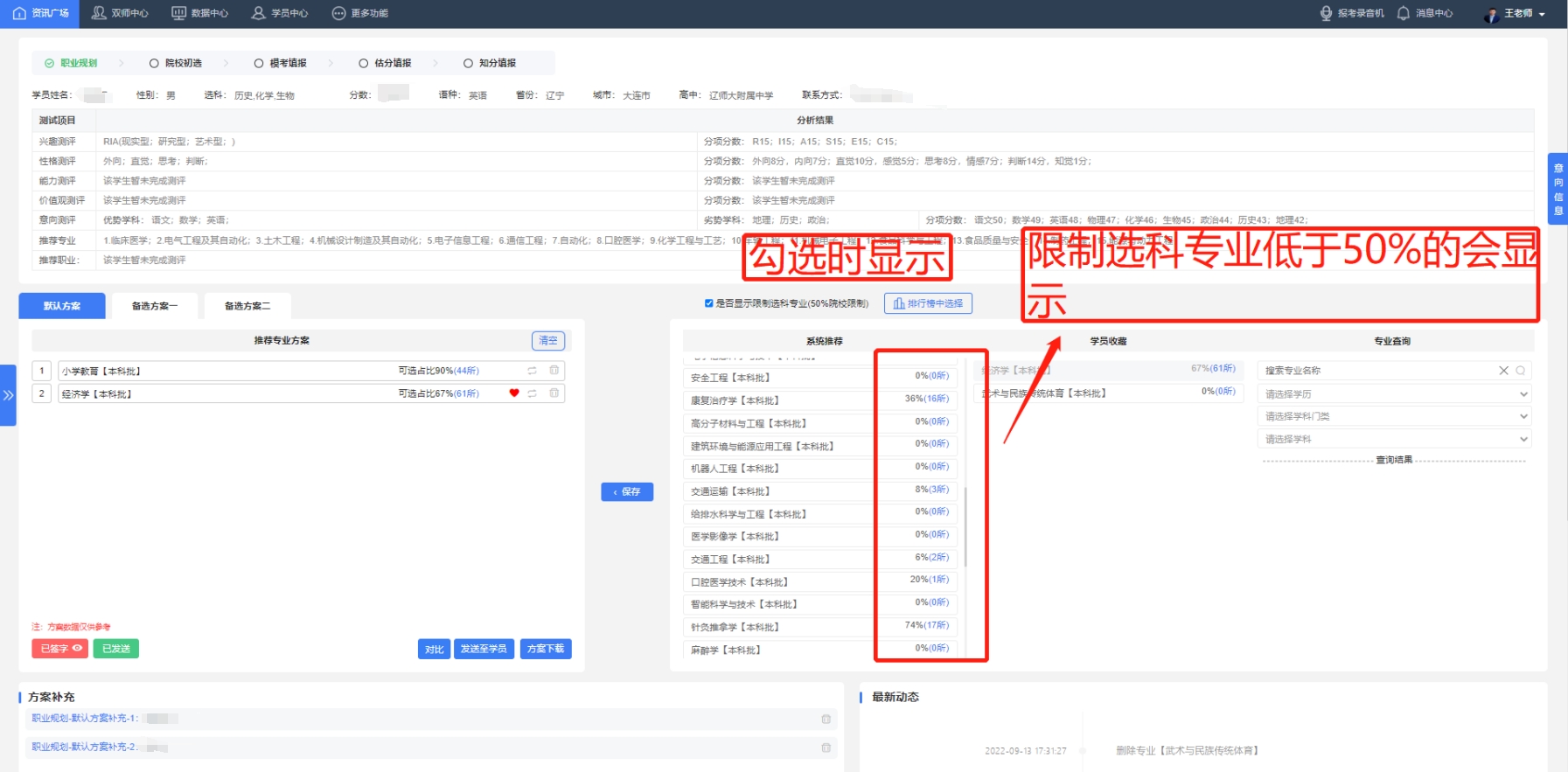1568x772 pixels.
Task: Select 医学影像学 in list
Action: [x=819, y=536]
